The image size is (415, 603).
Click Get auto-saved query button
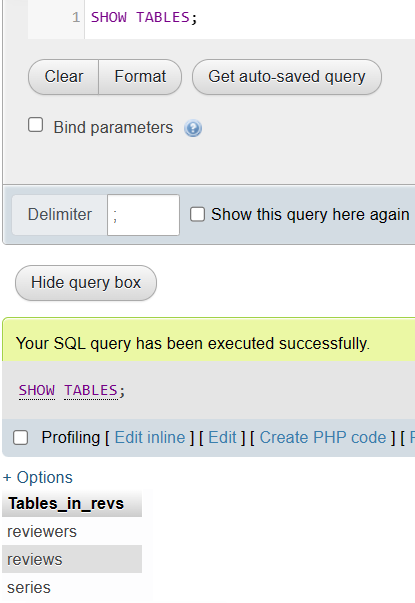click(287, 77)
